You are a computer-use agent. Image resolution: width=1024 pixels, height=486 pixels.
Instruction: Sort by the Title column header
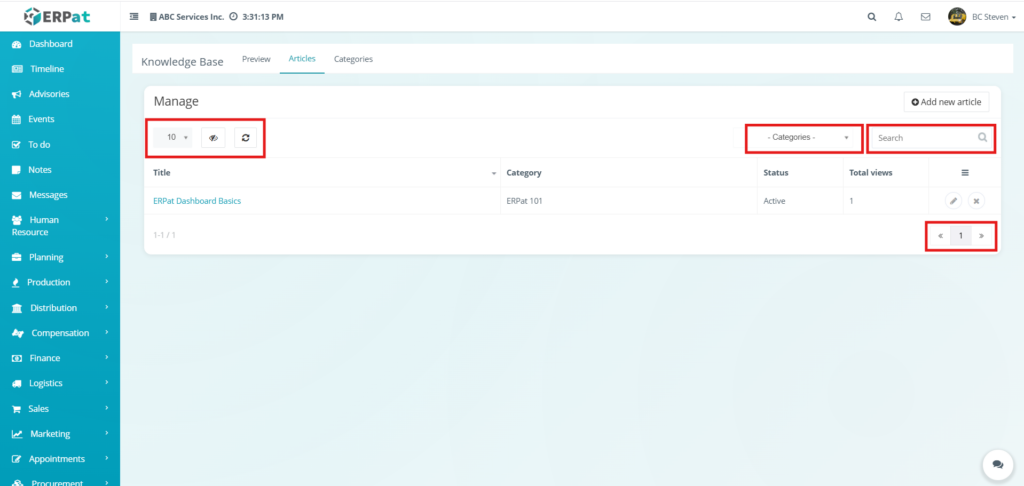pyautogui.click(x=323, y=172)
